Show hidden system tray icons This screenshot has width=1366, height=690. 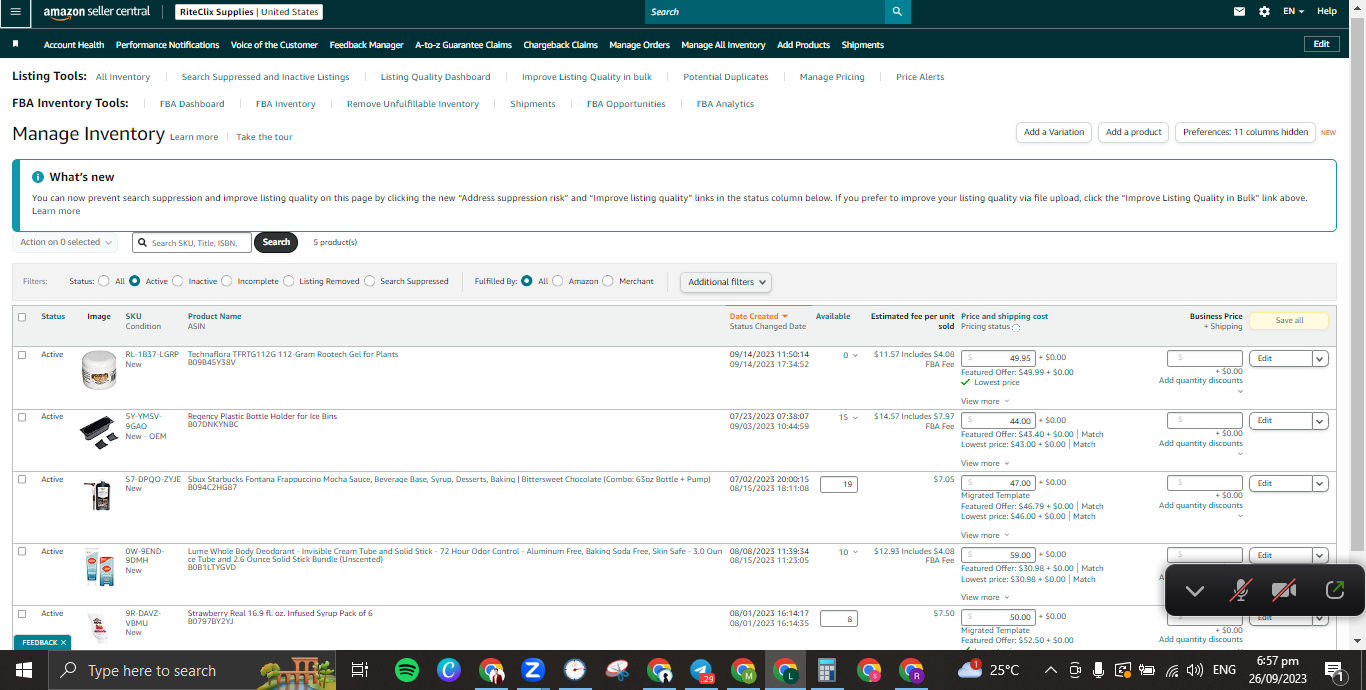coord(1051,670)
